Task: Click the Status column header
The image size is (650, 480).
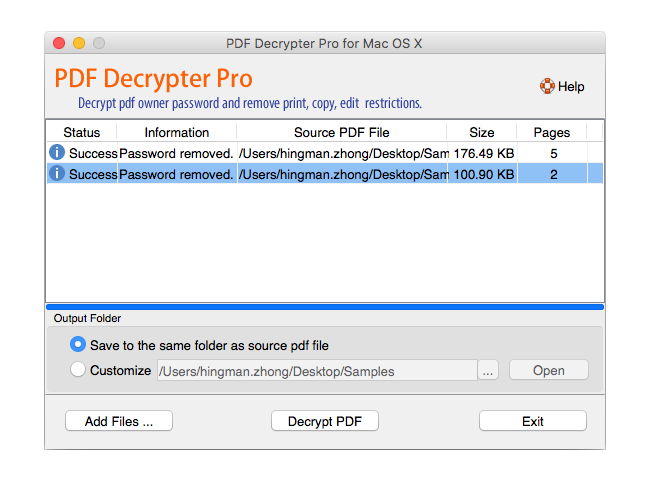Action: point(82,132)
